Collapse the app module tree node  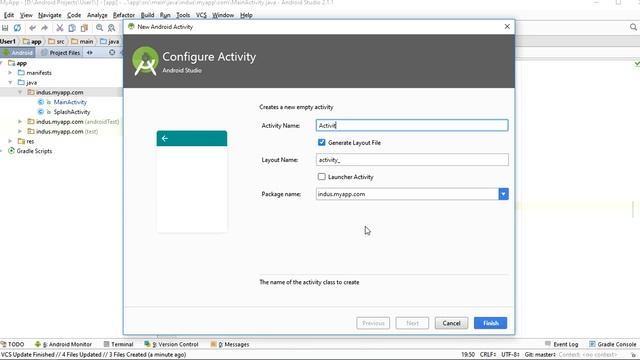click(x=2, y=63)
